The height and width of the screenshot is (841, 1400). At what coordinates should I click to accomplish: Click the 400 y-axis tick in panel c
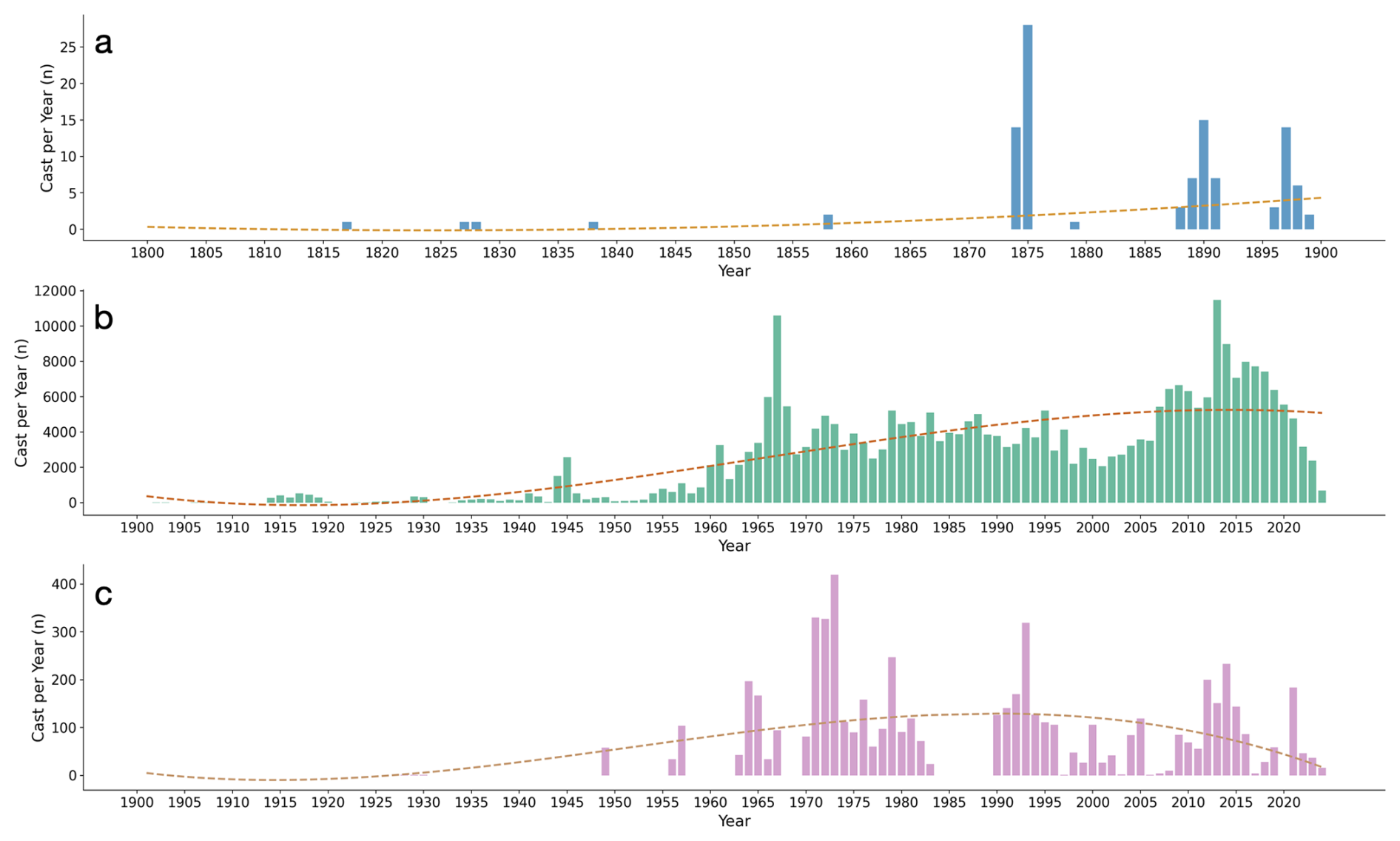64,584
